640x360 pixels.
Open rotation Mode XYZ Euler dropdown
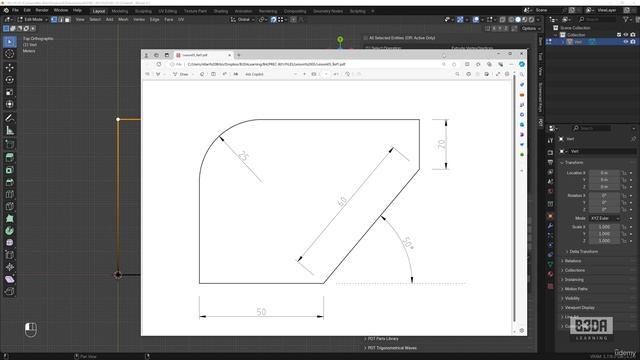click(604, 218)
